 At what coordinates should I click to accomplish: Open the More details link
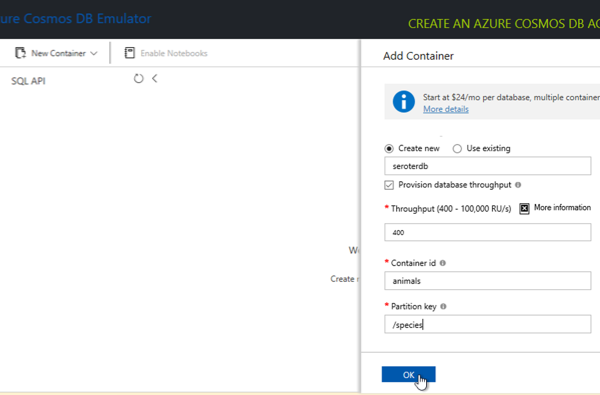446,109
